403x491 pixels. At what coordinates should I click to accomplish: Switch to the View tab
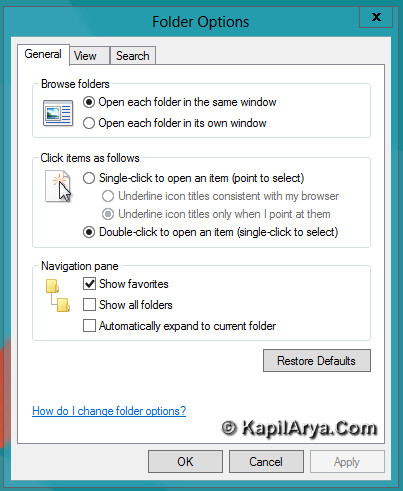[89, 56]
